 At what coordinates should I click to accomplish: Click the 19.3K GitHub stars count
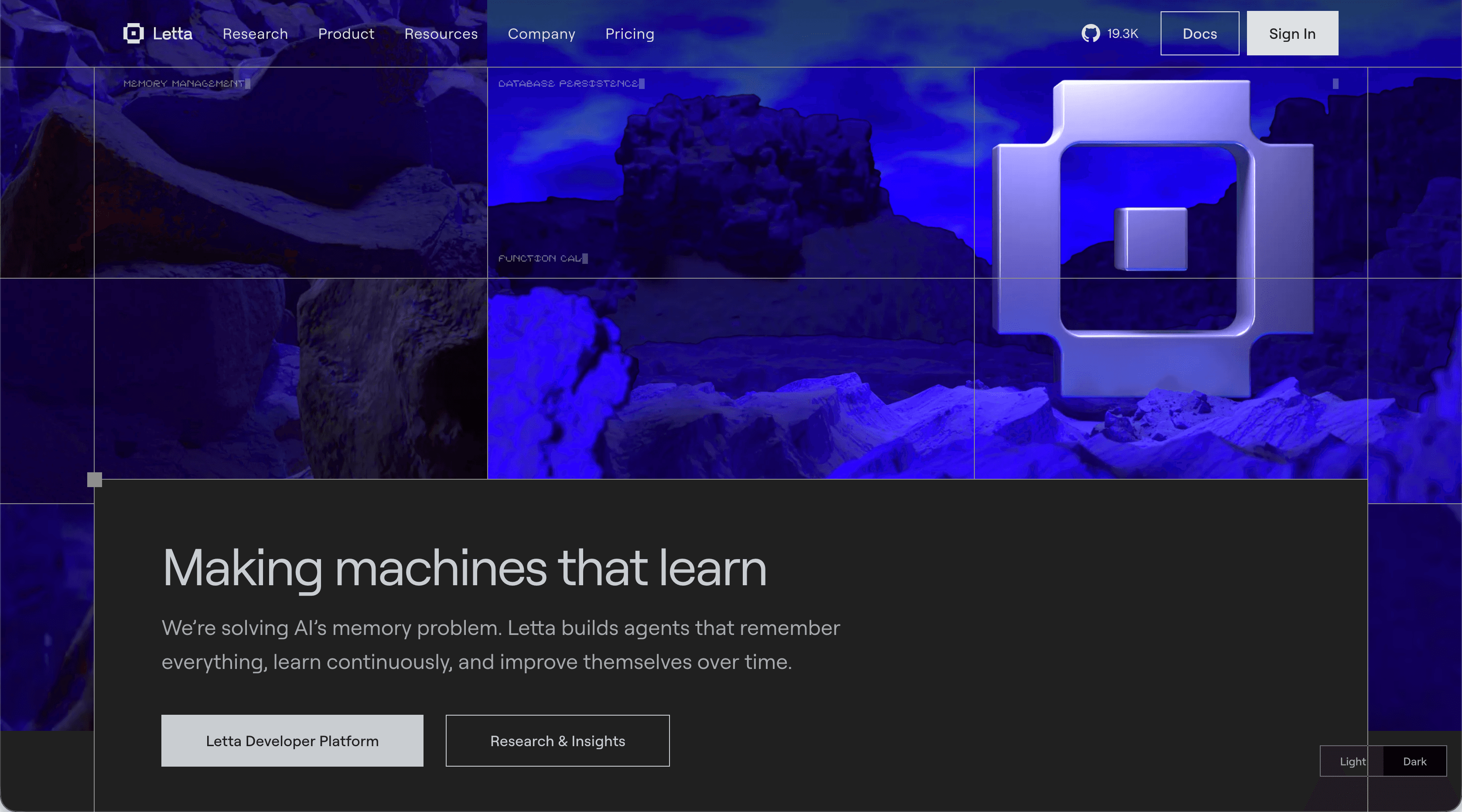tap(1122, 34)
